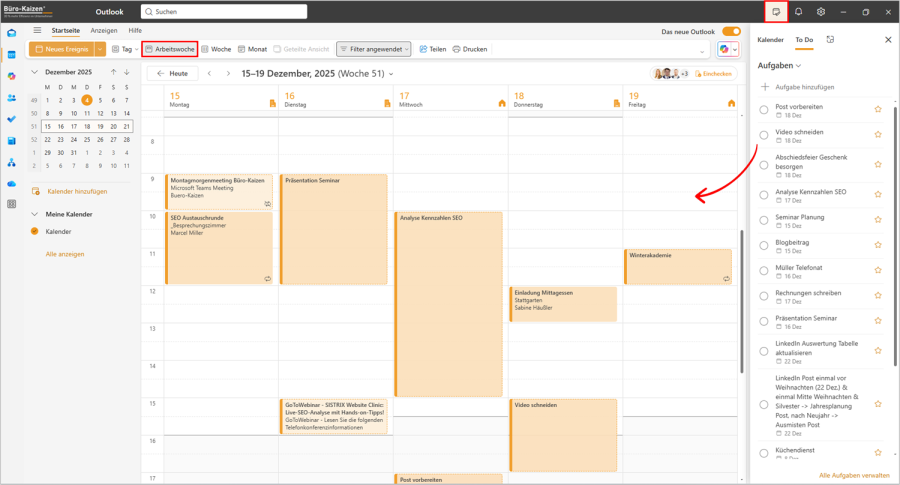Open the To Do checkmark app icon
The width and height of the screenshot is (900, 485).
pyautogui.click(x=11, y=119)
